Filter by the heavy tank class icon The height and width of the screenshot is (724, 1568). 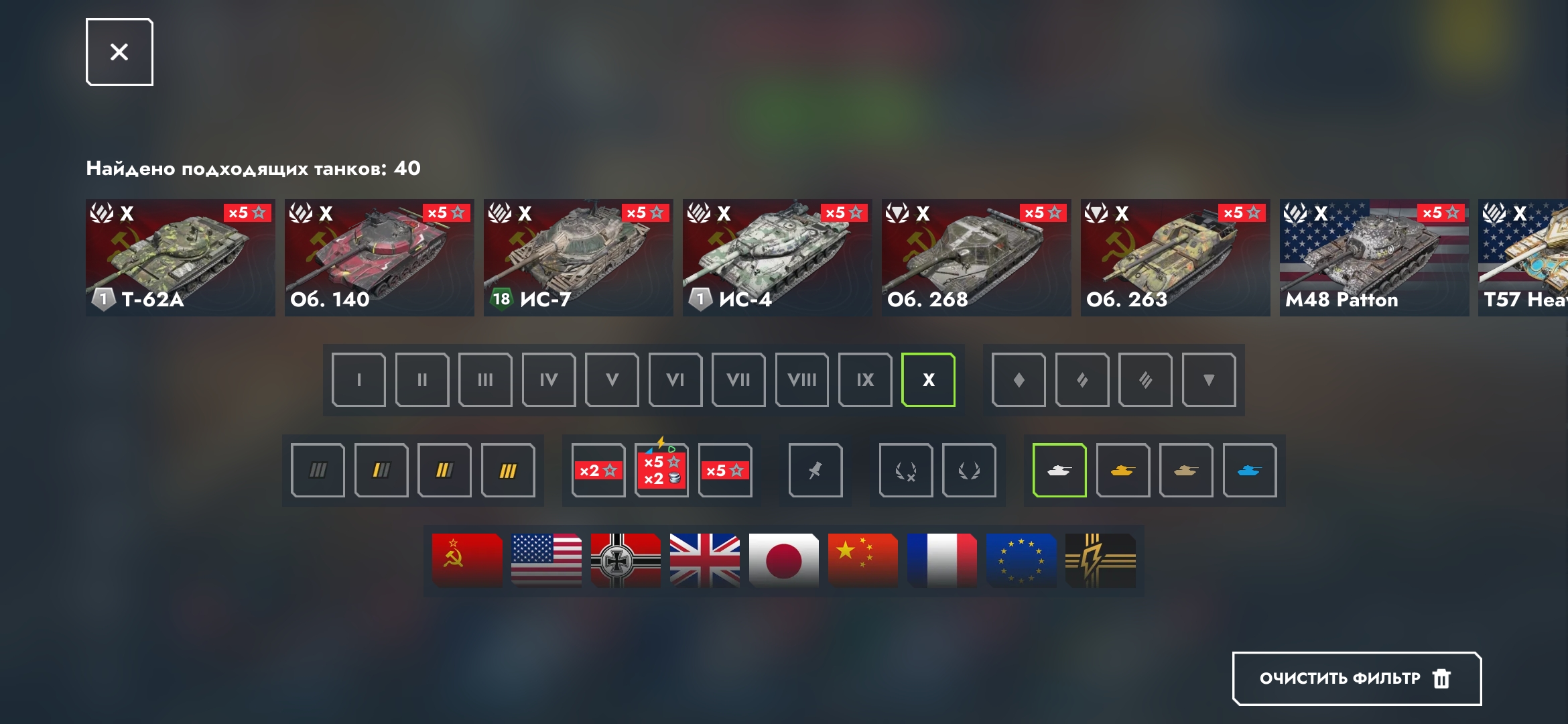tap(1145, 380)
